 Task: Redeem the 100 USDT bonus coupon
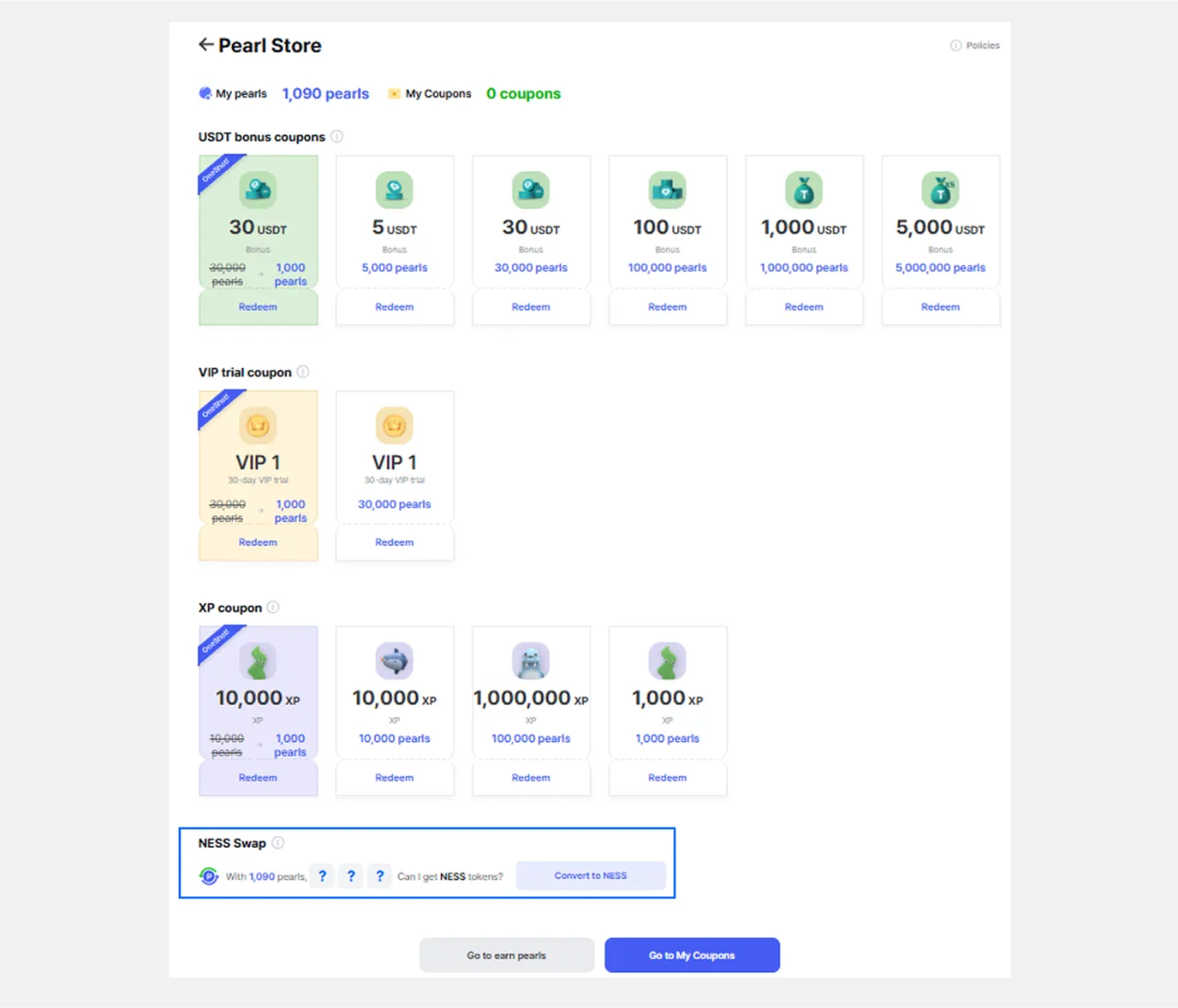[667, 307]
